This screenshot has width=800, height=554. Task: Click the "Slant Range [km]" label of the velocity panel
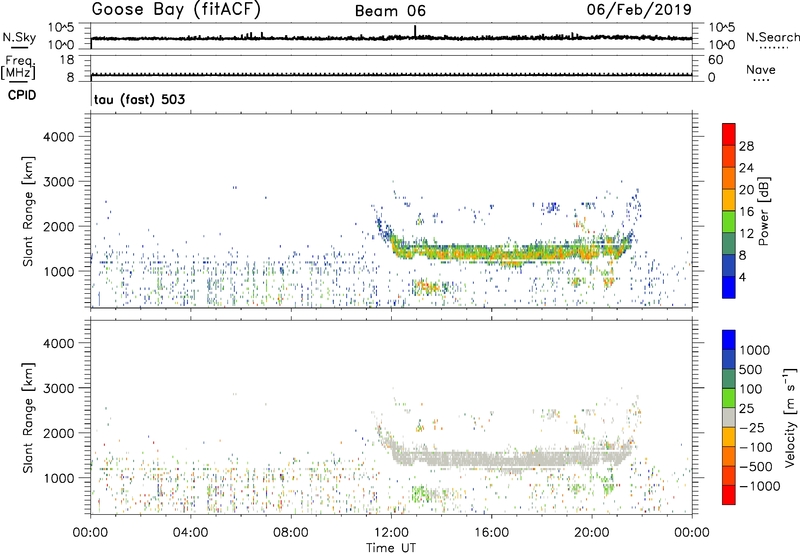pos(28,417)
